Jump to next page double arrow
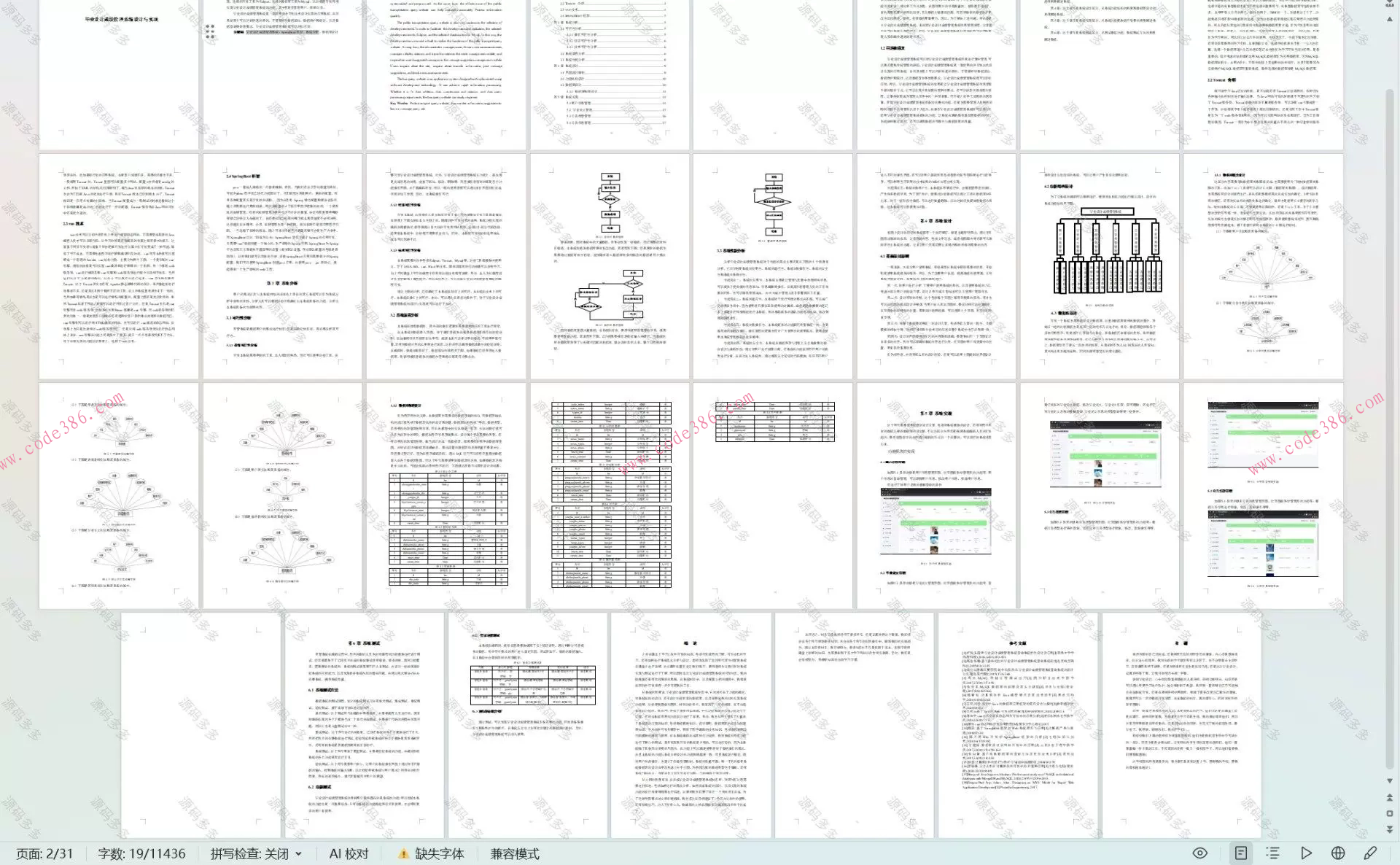Screen dimensions: 1400x865 click(x=1389, y=829)
